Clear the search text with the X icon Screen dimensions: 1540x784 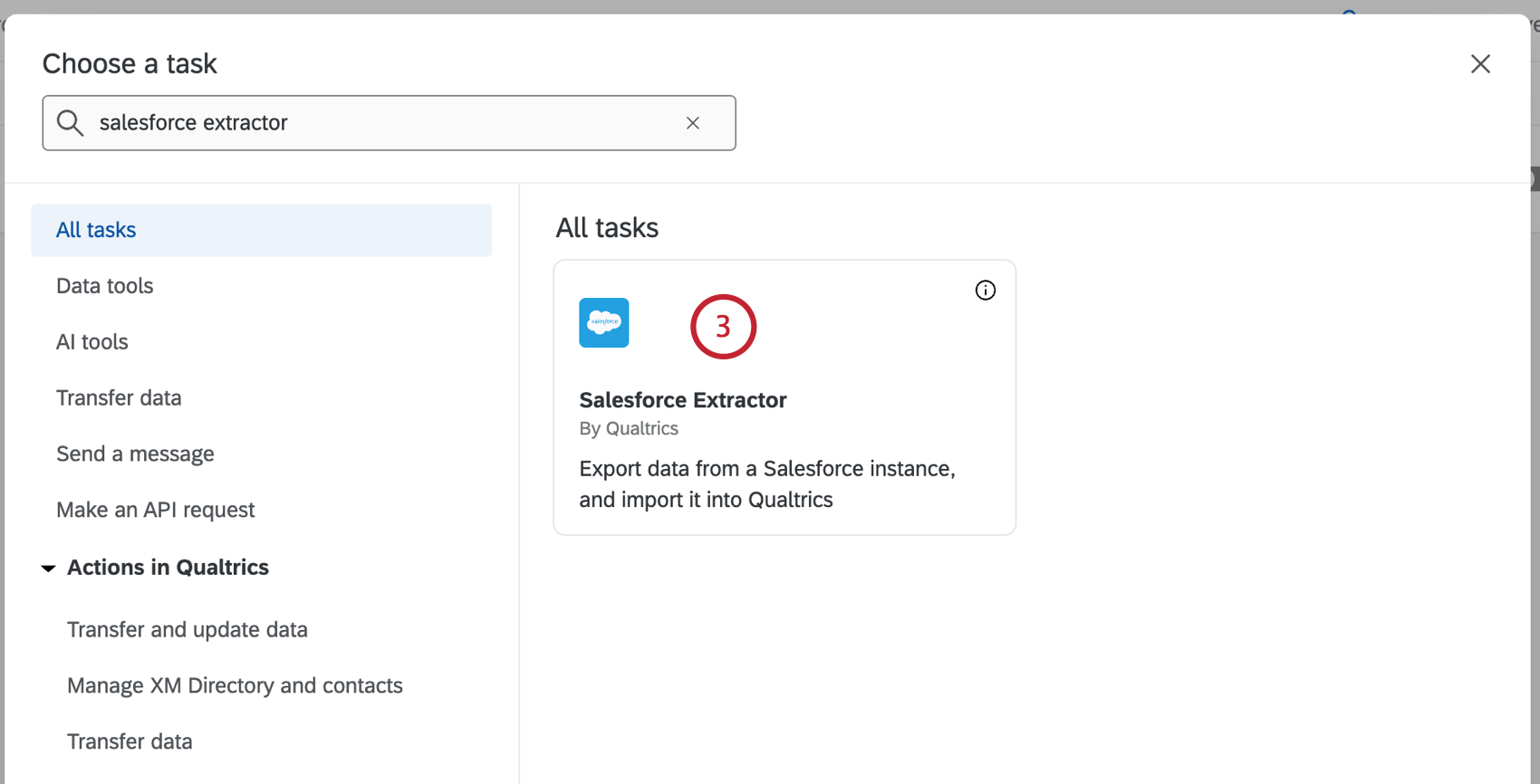tap(693, 123)
